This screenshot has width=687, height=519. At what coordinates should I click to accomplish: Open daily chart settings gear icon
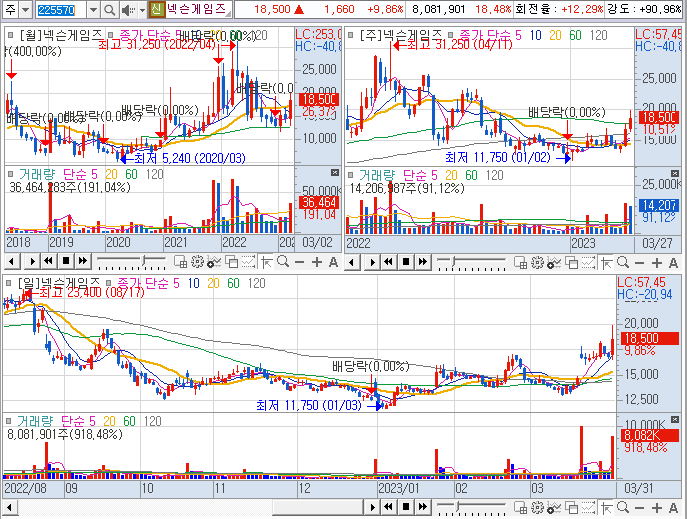(537, 507)
